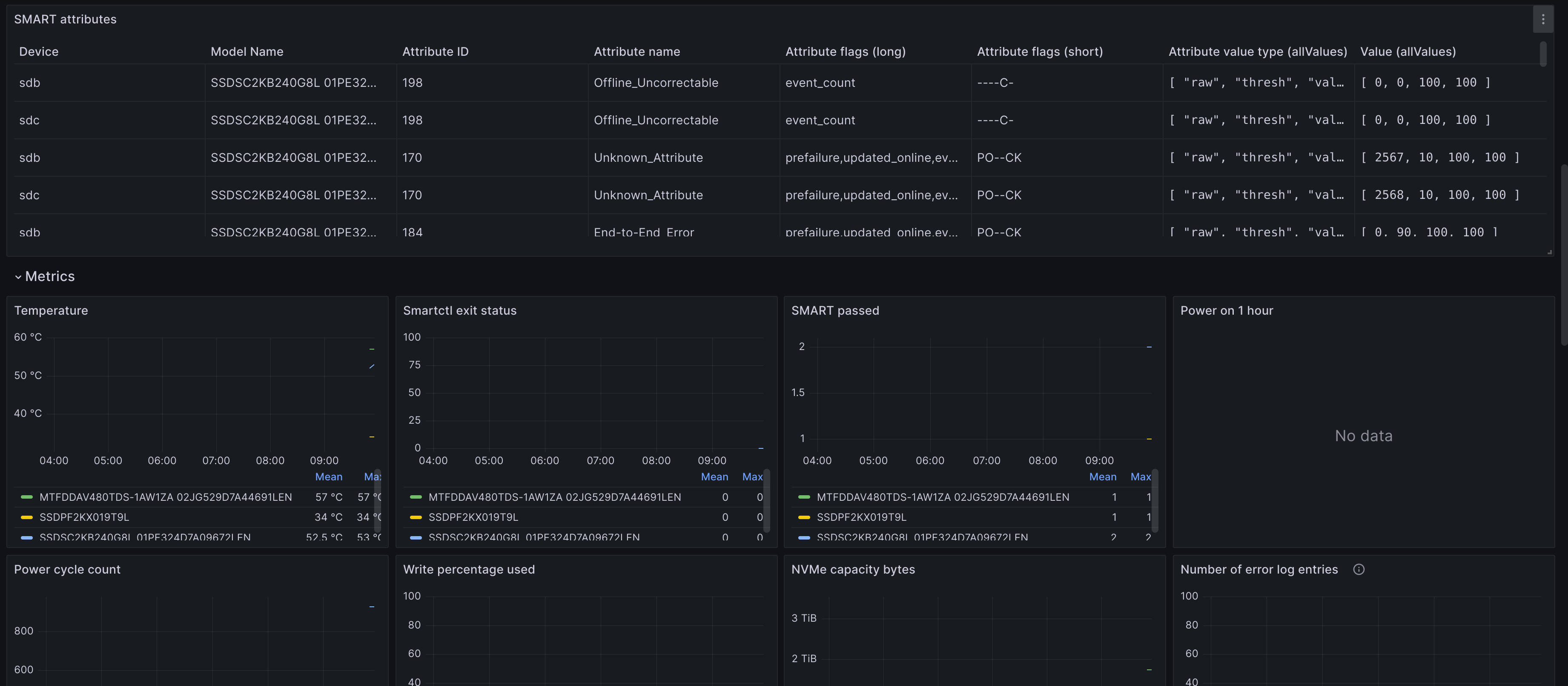Sort table by Device column header
The image size is (1568, 686).
click(39, 52)
